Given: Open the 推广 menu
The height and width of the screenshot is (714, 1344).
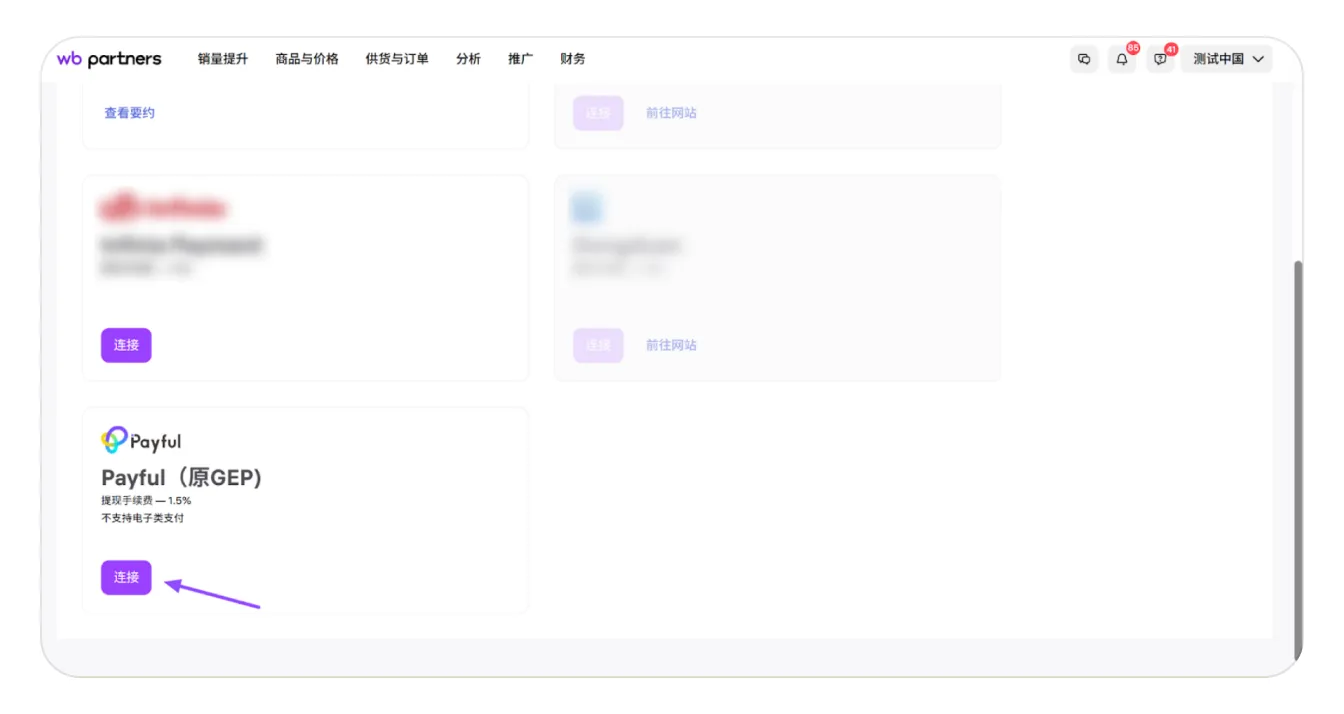Looking at the screenshot, I should pyautogui.click(x=520, y=59).
